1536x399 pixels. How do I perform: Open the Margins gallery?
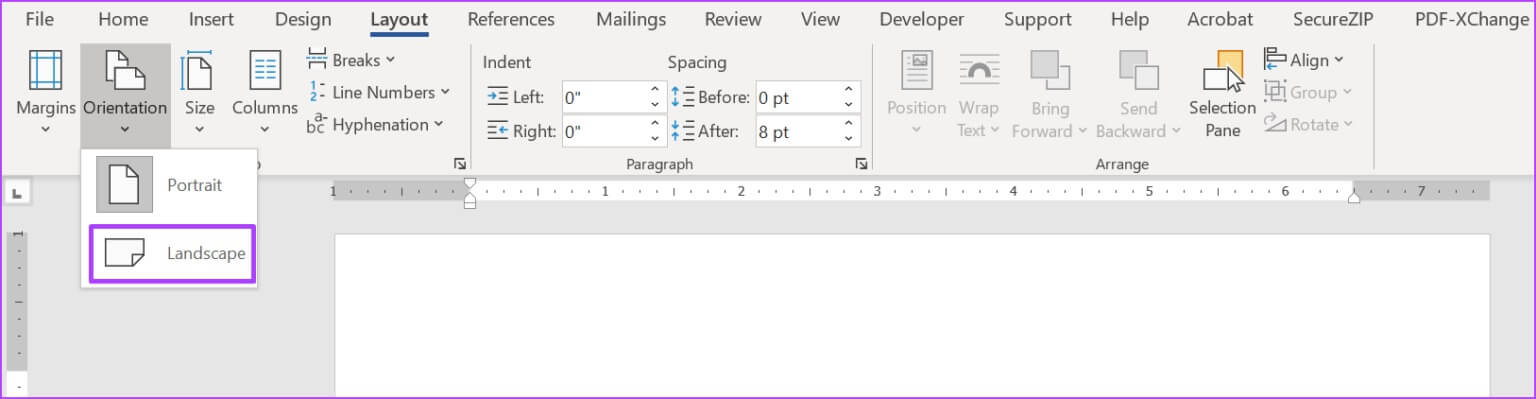(45, 92)
